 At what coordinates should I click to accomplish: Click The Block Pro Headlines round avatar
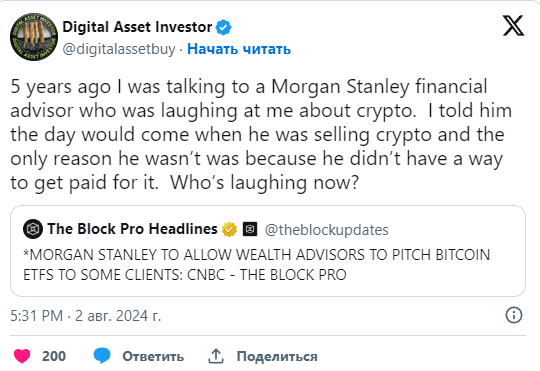[x=33, y=229]
